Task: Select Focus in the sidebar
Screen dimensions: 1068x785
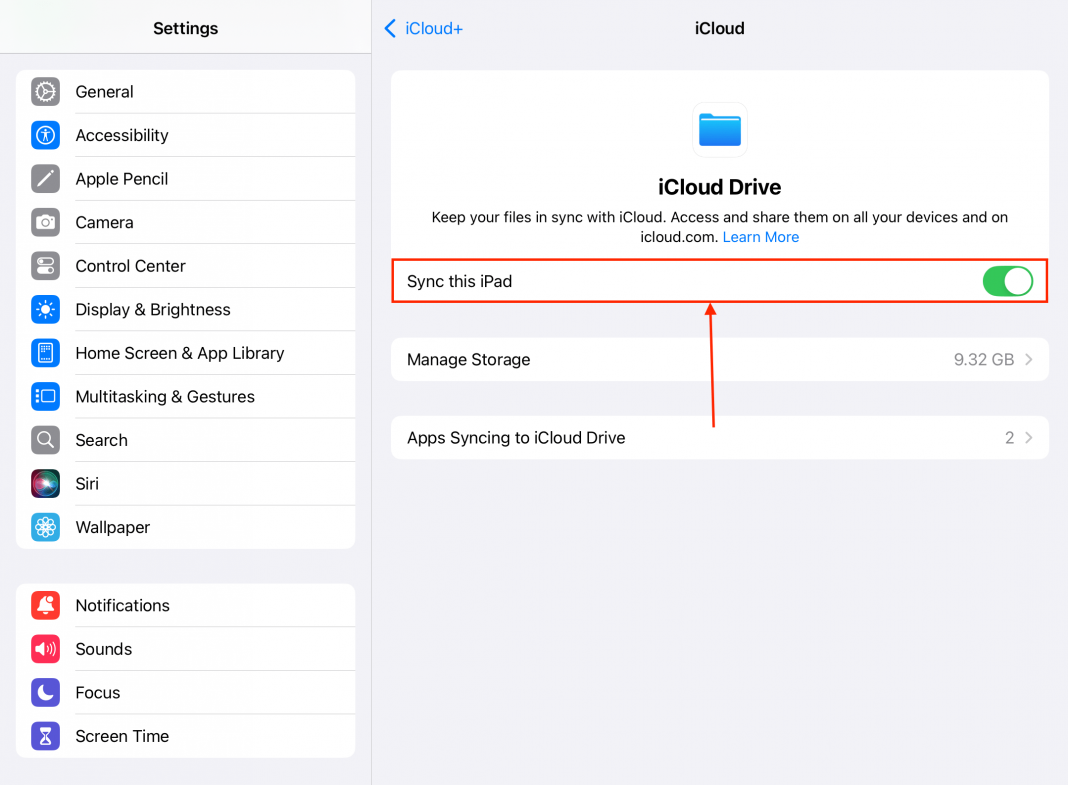Action: pyautogui.click(x=97, y=692)
